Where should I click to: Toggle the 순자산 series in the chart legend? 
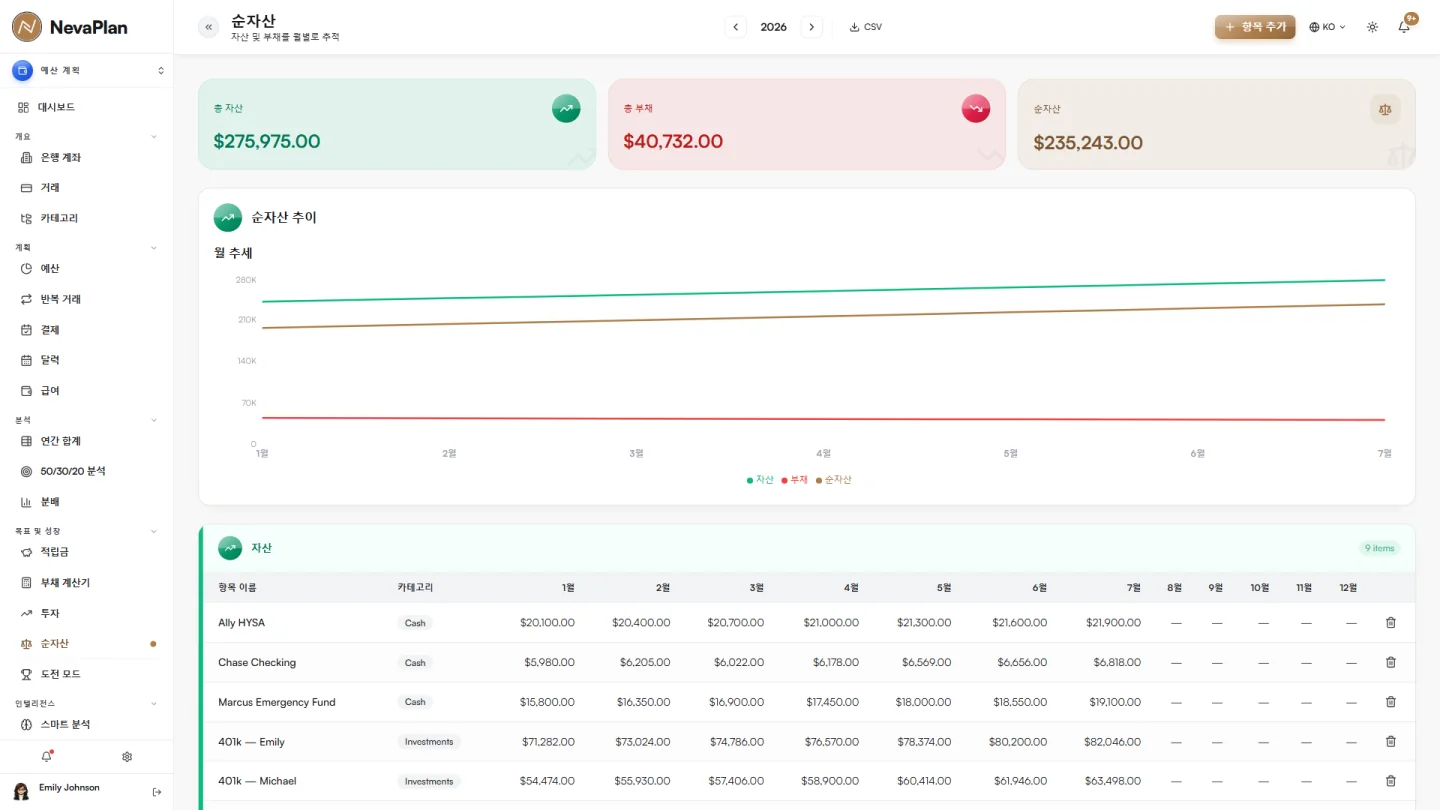point(834,480)
